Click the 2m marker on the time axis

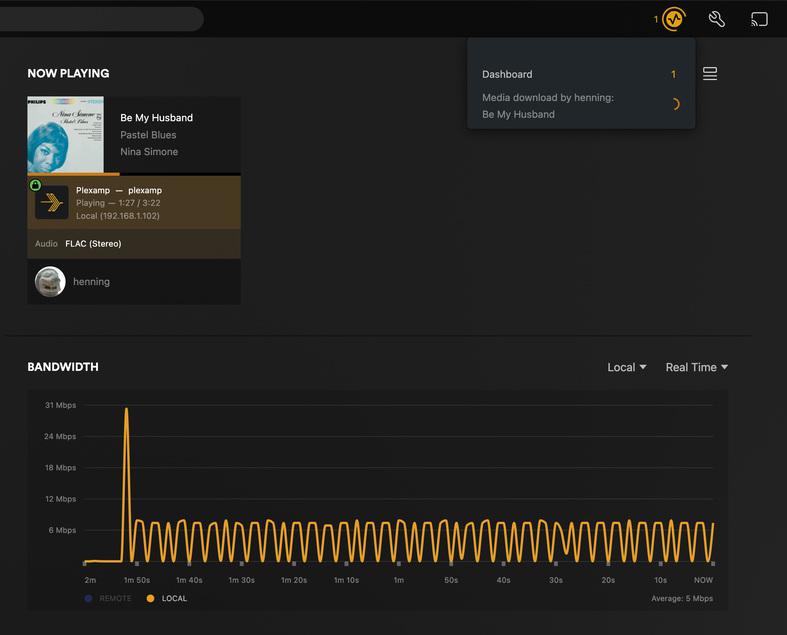pos(90,580)
